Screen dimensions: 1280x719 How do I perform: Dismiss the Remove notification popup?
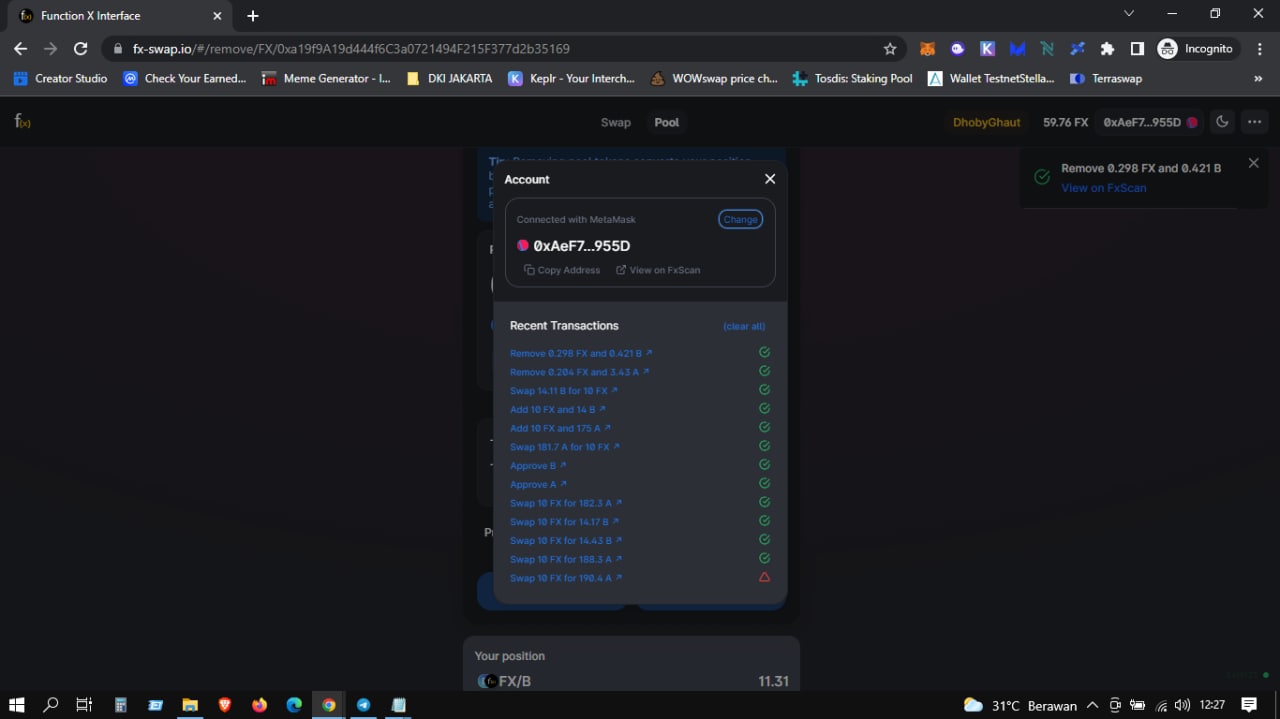click(x=1253, y=163)
